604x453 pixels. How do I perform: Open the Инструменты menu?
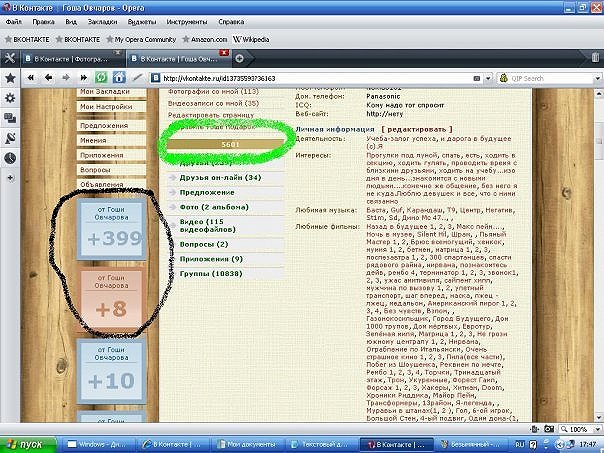[187, 22]
